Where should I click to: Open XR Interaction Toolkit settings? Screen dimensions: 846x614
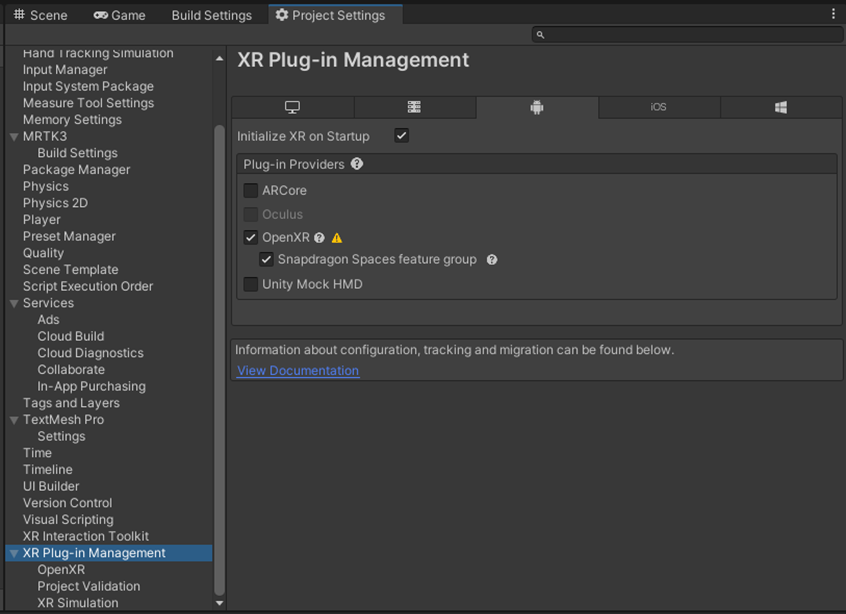coord(85,537)
